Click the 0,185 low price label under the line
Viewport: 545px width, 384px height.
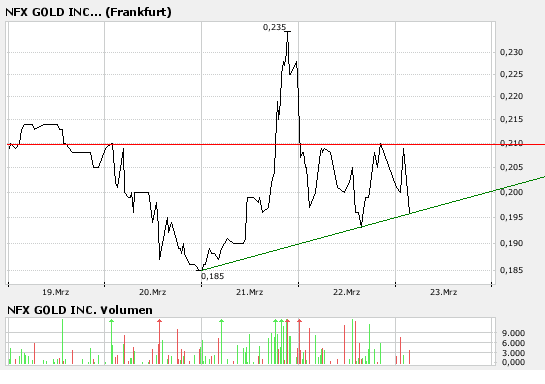(212, 276)
